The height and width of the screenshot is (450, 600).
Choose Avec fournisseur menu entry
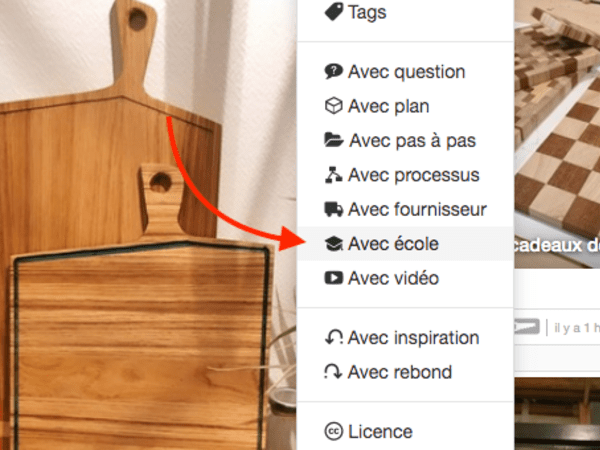click(x=406, y=209)
